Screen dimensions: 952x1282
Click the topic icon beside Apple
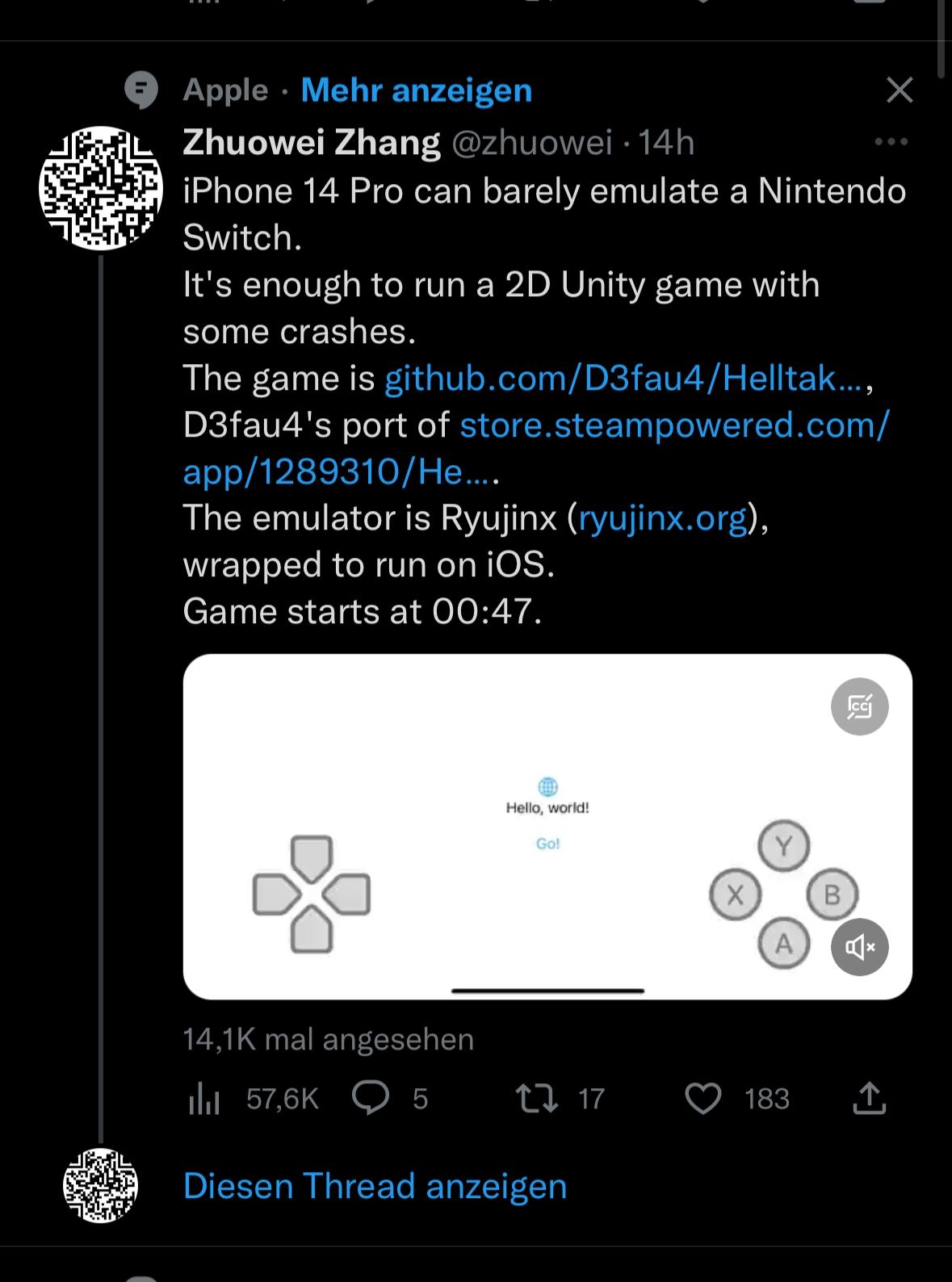(142, 90)
